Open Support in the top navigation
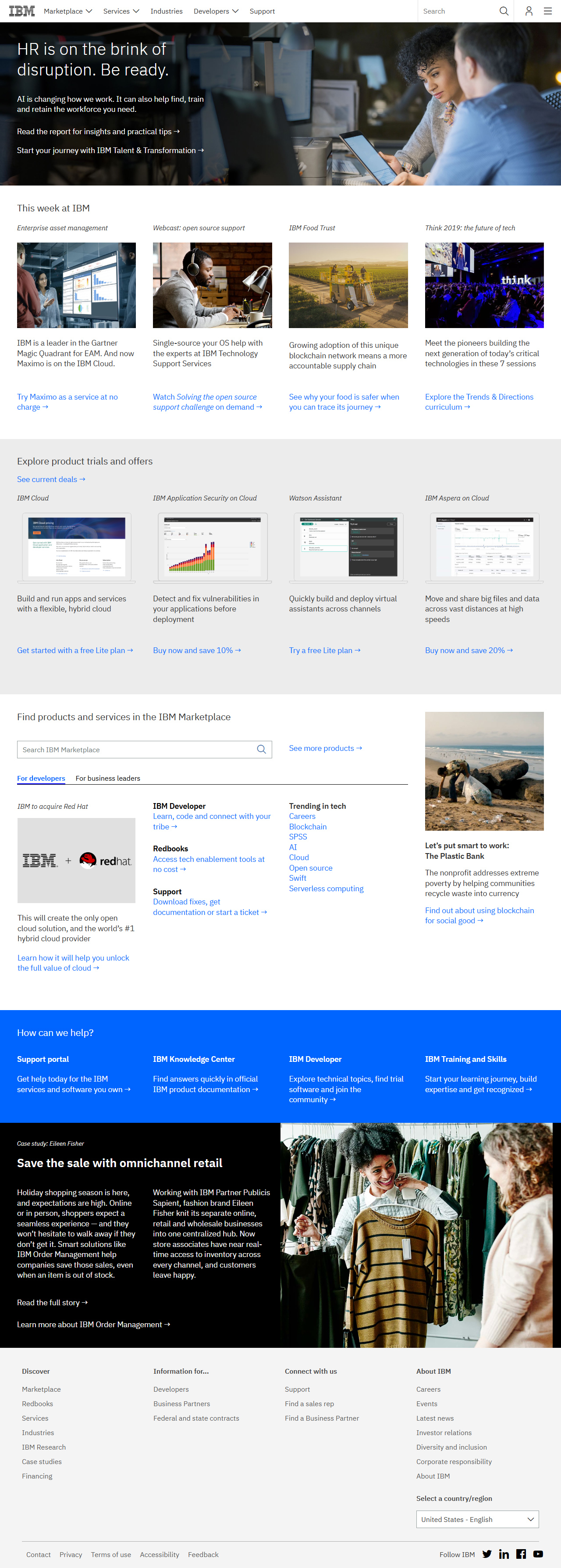 [262, 11]
